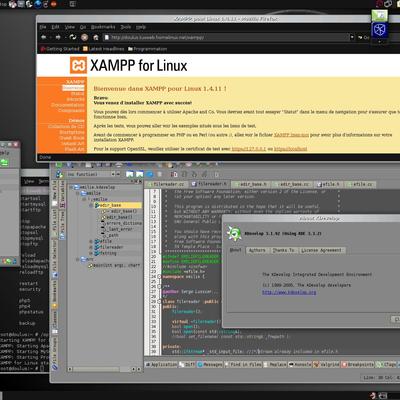400x400 pixels.
Task: Switch to edir_base.h editor tab
Action: click(252, 184)
